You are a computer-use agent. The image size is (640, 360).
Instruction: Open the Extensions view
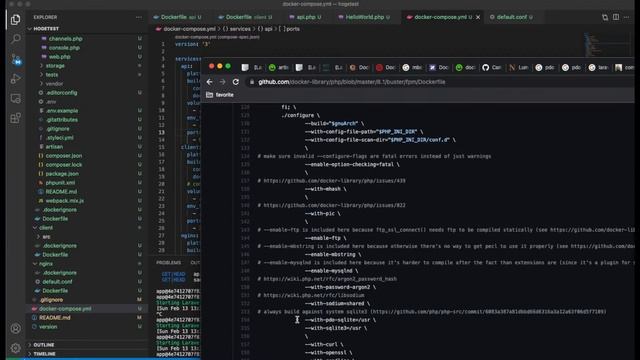click(x=15, y=118)
